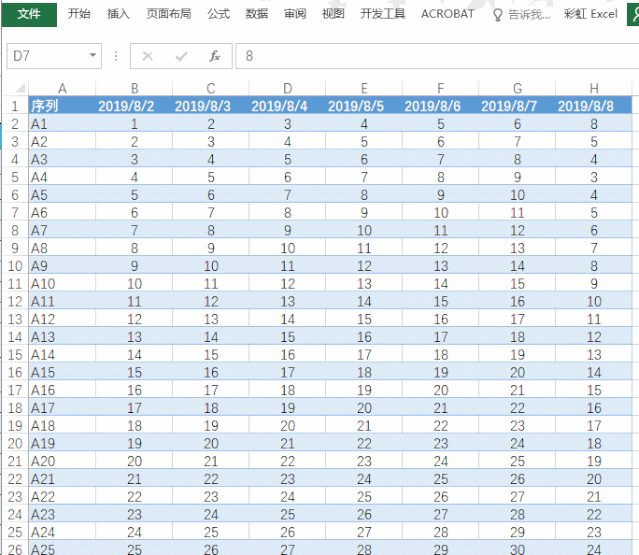Select row 15 header number
The width and height of the screenshot is (639, 555).
[15, 355]
